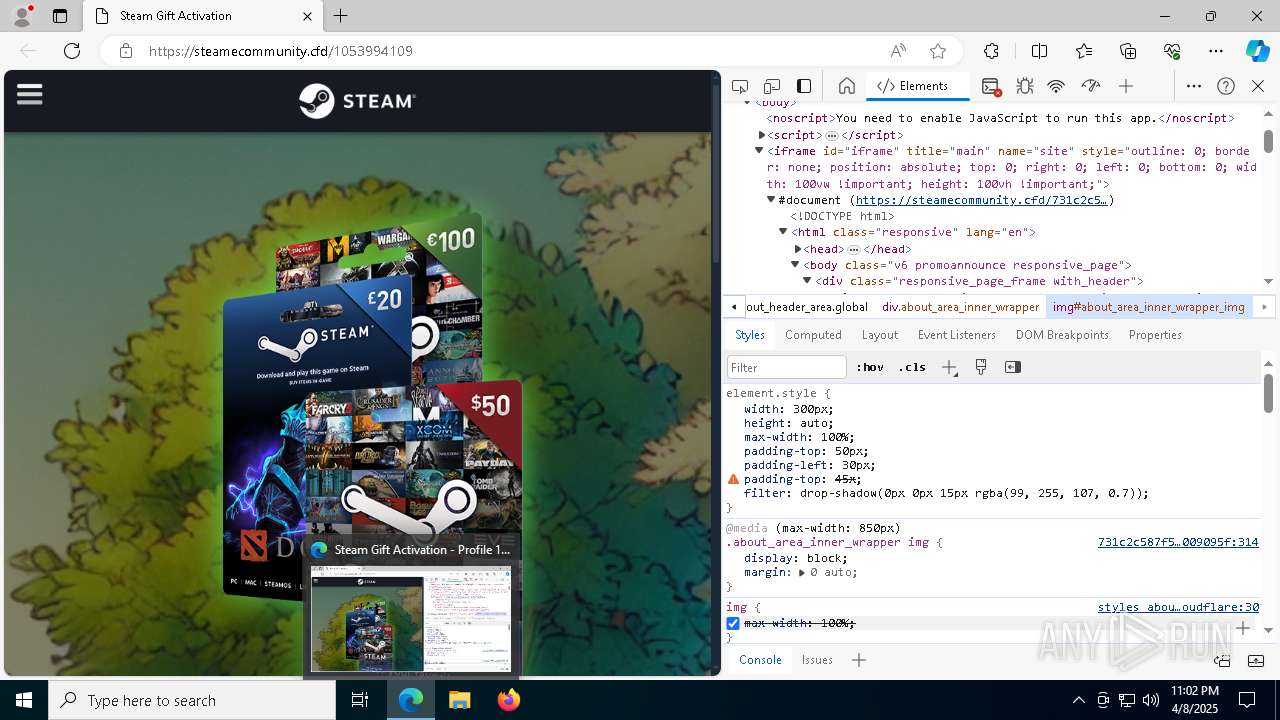Open stylesheet link styles_abou…oudflare:30
The image size is (1280, 720).
[x=1178, y=608]
